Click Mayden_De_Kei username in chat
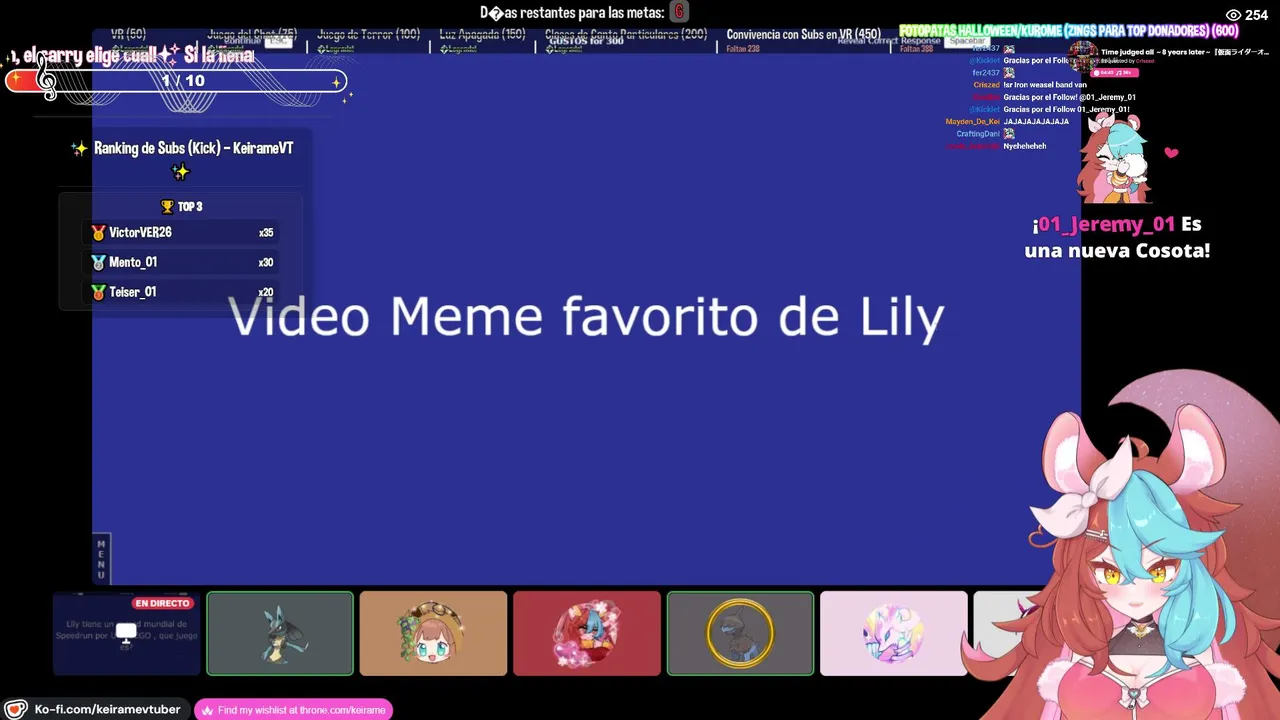Screen dimensions: 1280x720 click(x=972, y=122)
